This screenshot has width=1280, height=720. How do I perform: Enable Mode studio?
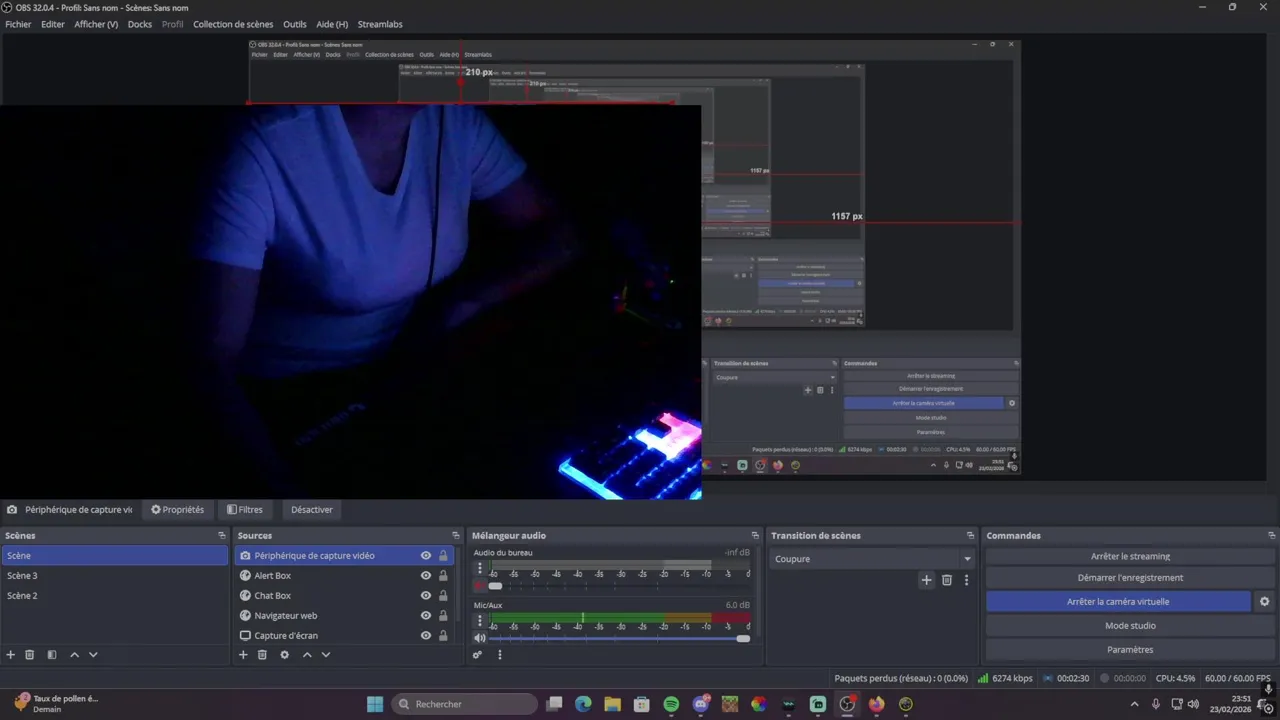(1130, 626)
